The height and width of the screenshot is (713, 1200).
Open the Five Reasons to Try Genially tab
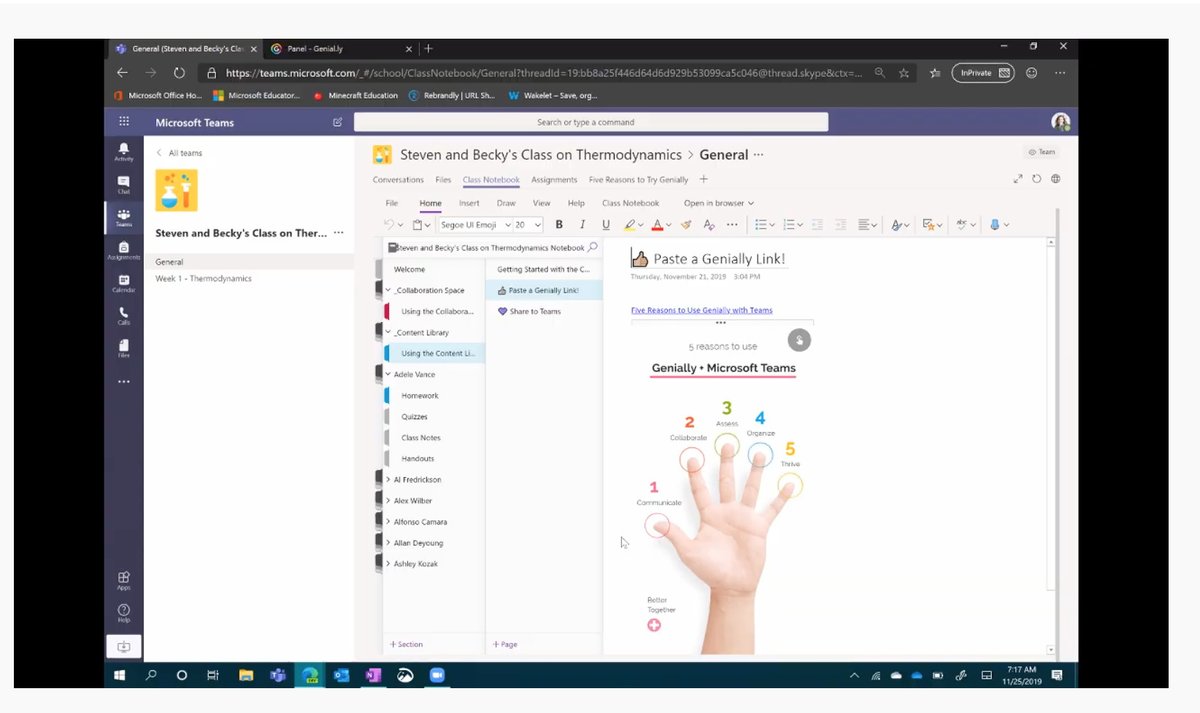pyautogui.click(x=638, y=180)
